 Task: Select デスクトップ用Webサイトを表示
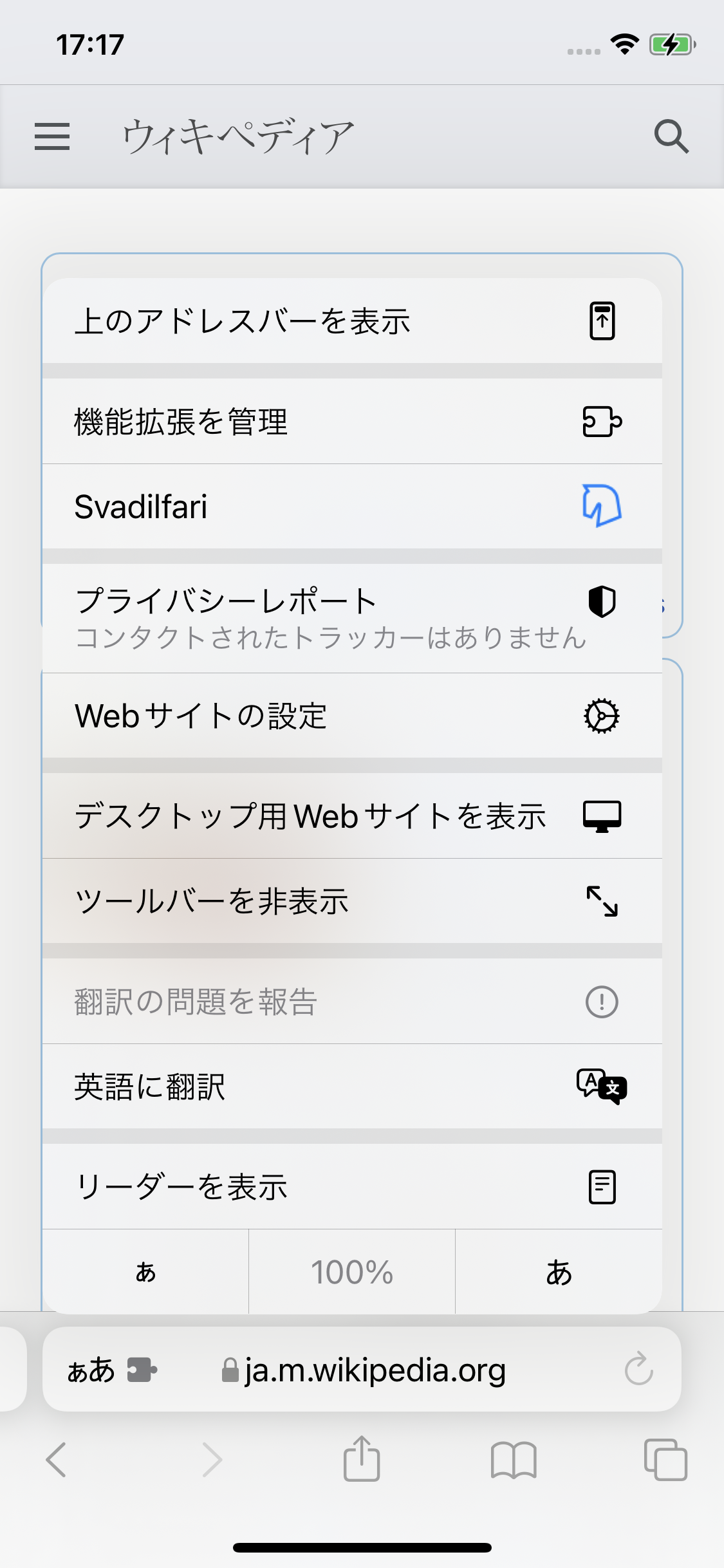coord(351,816)
